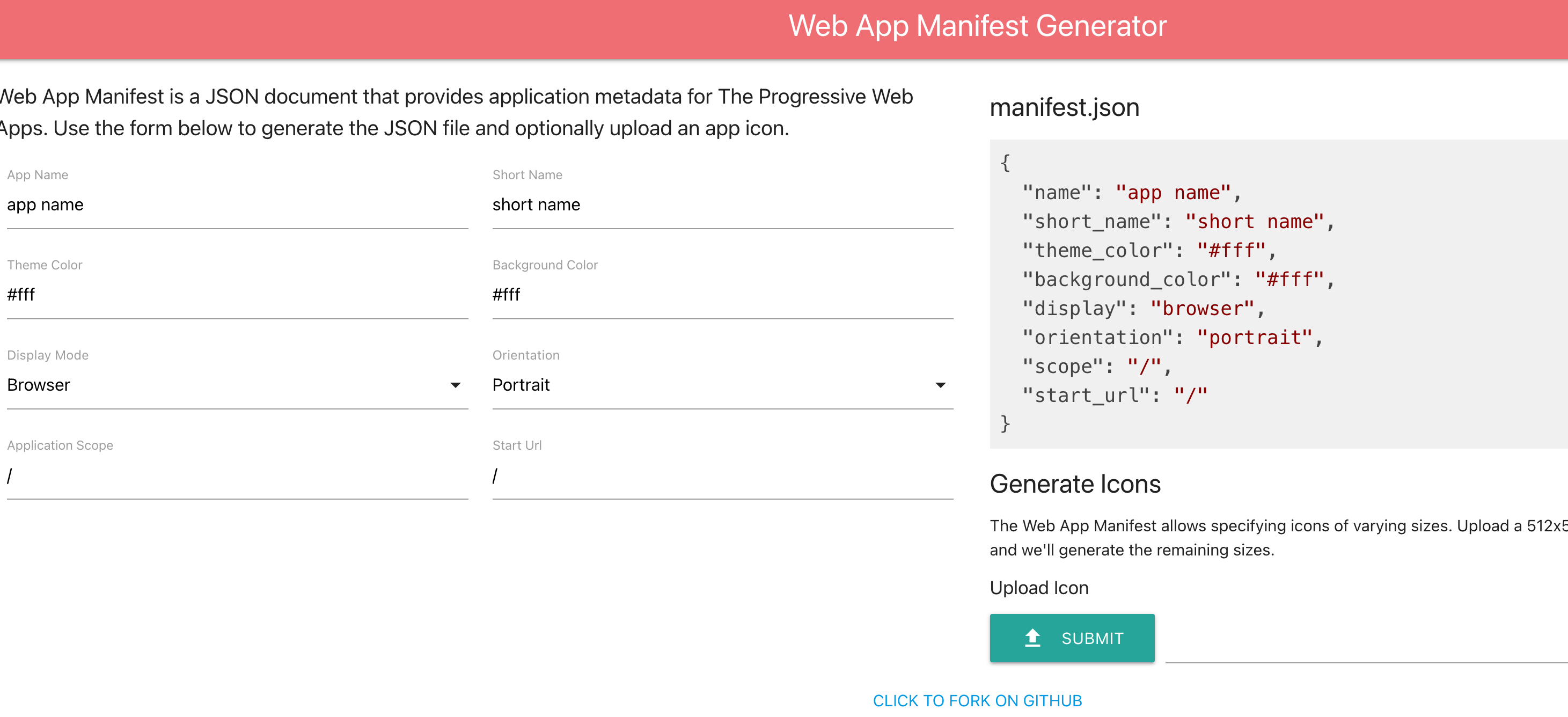Click the App Name input field
1568x717 pixels.
click(x=237, y=205)
